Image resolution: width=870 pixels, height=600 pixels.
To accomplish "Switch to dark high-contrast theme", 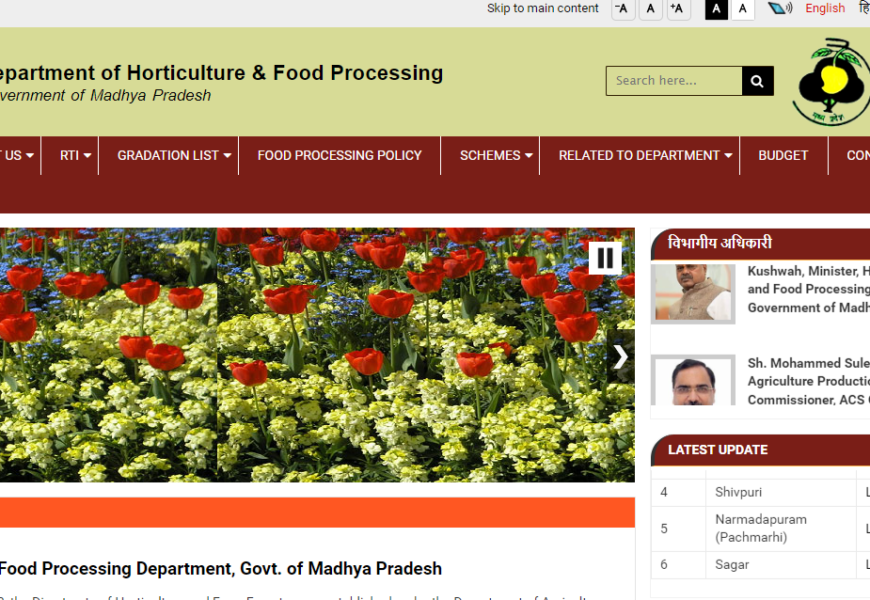I will click(x=716, y=9).
